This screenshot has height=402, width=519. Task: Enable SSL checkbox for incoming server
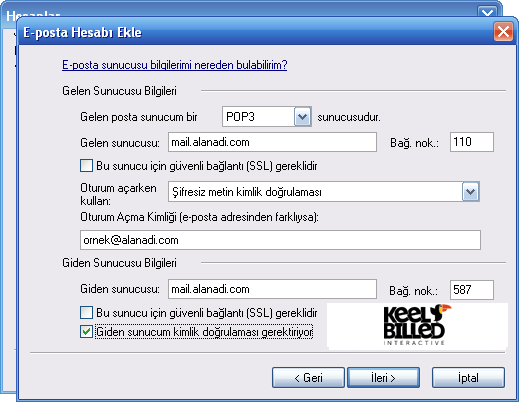[x=86, y=166]
